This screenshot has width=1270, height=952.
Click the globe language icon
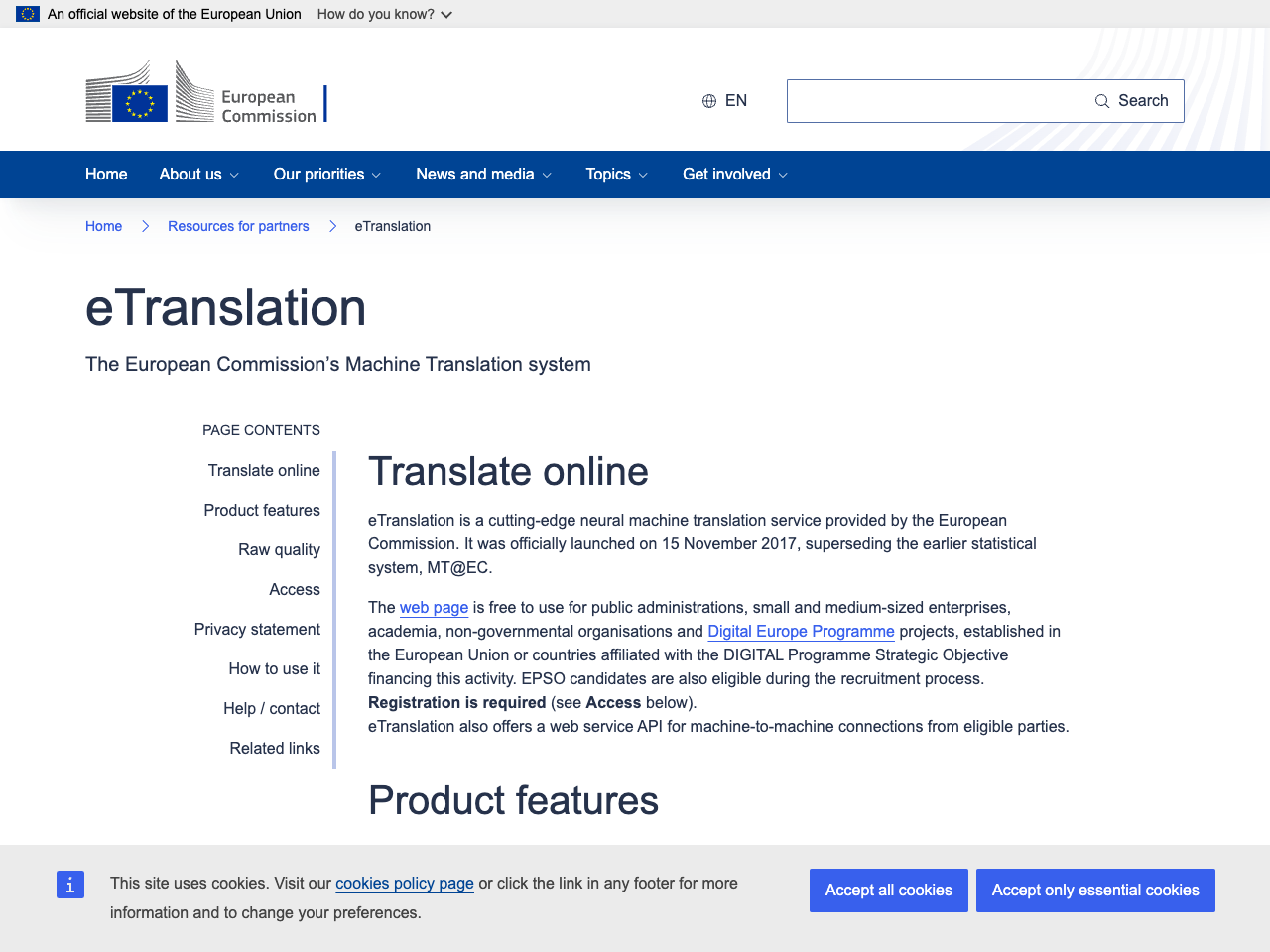(x=709, y=101)
